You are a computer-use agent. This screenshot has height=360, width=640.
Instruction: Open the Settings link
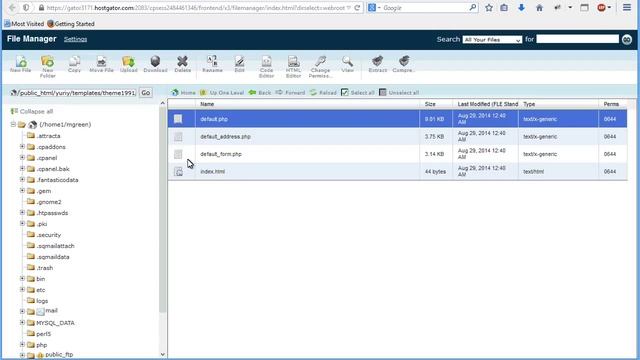[x=76, y=39]
